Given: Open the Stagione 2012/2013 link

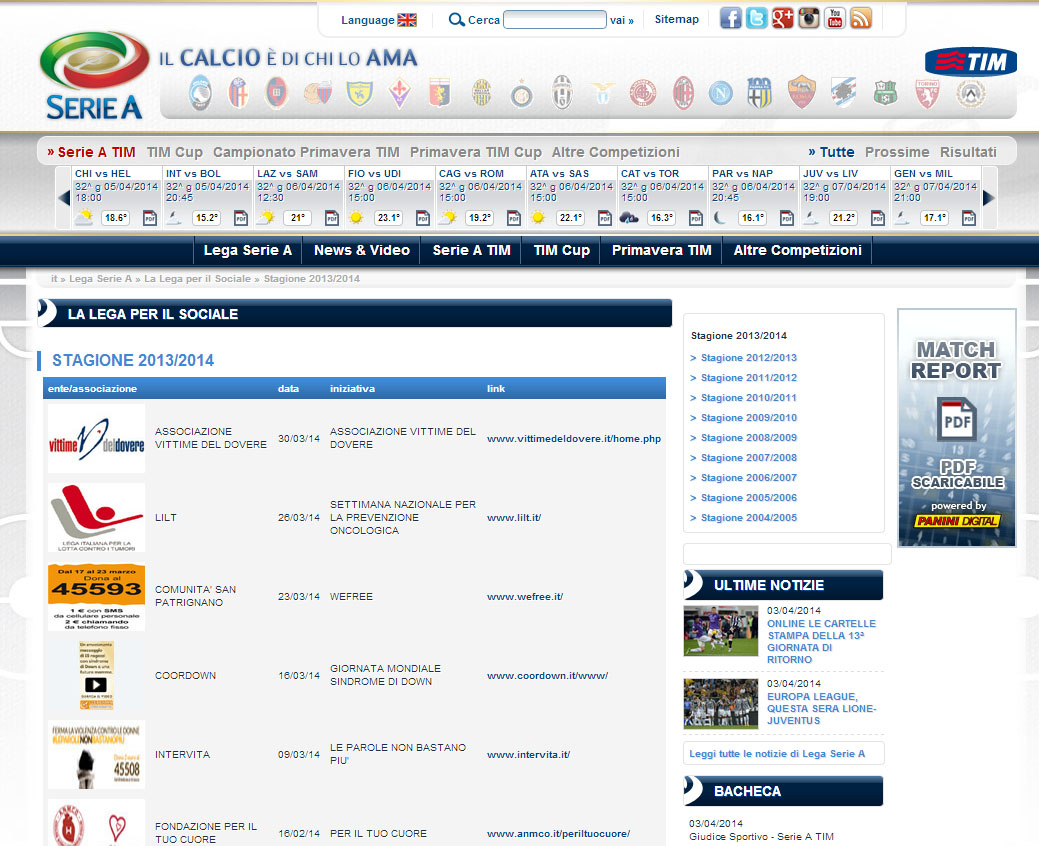Looking at the screenshot, I should point(749,358).
